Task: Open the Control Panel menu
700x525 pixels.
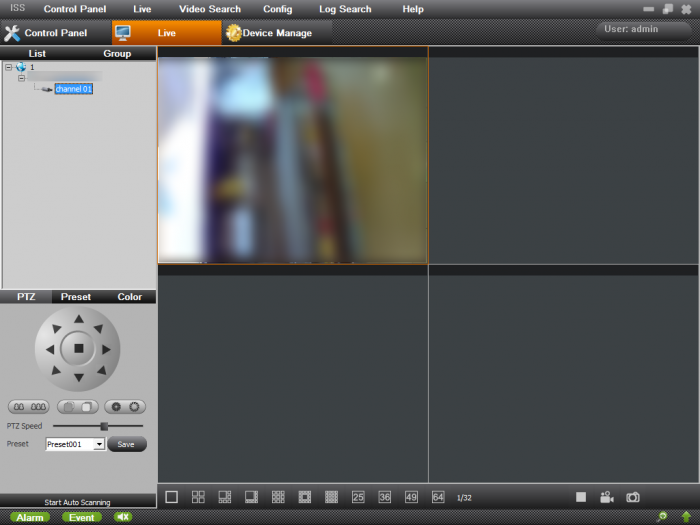Action: coord(75,9)
